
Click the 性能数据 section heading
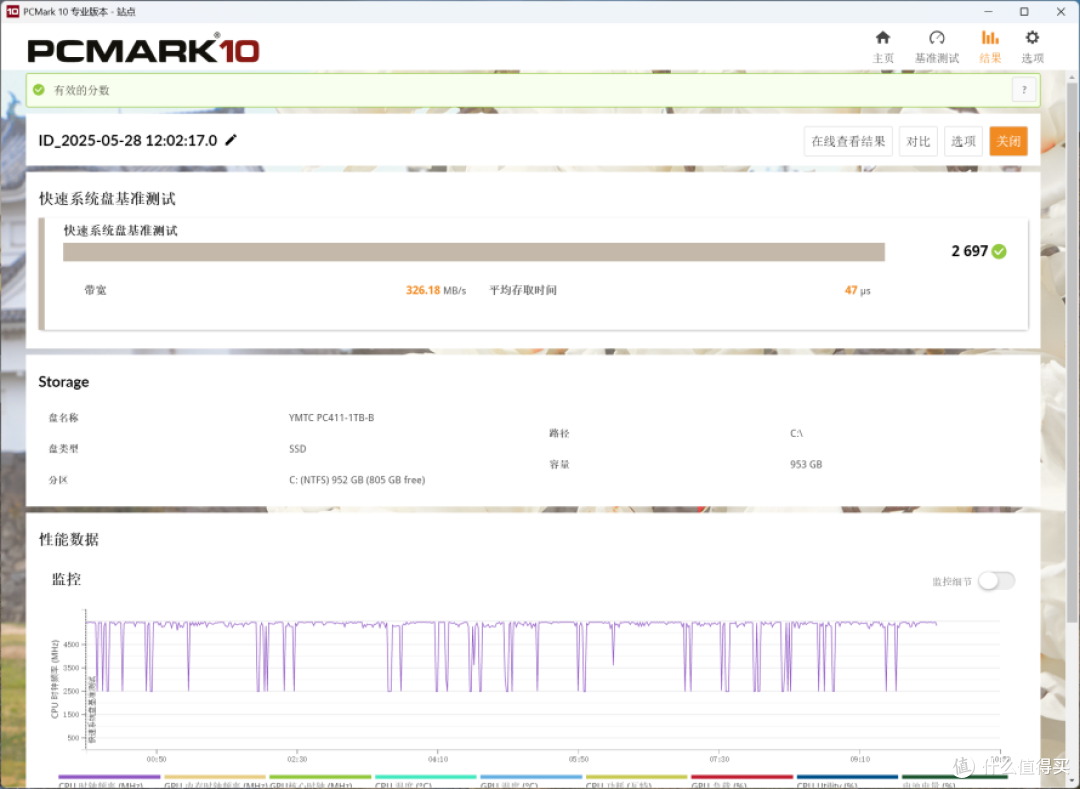[69, 539]
